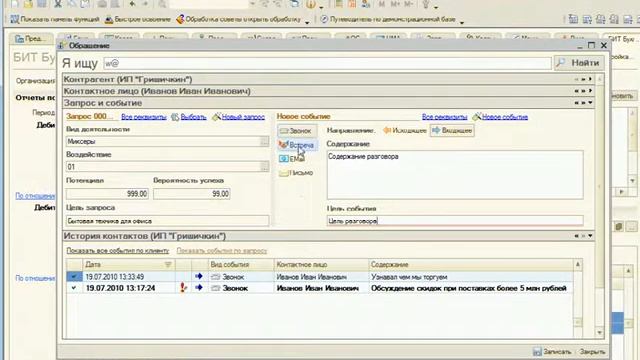Click the 'Вероятность успеха' field with 99.00
Image resolution: width=640 pixels, height=360 pixels.
pos(191,193)
